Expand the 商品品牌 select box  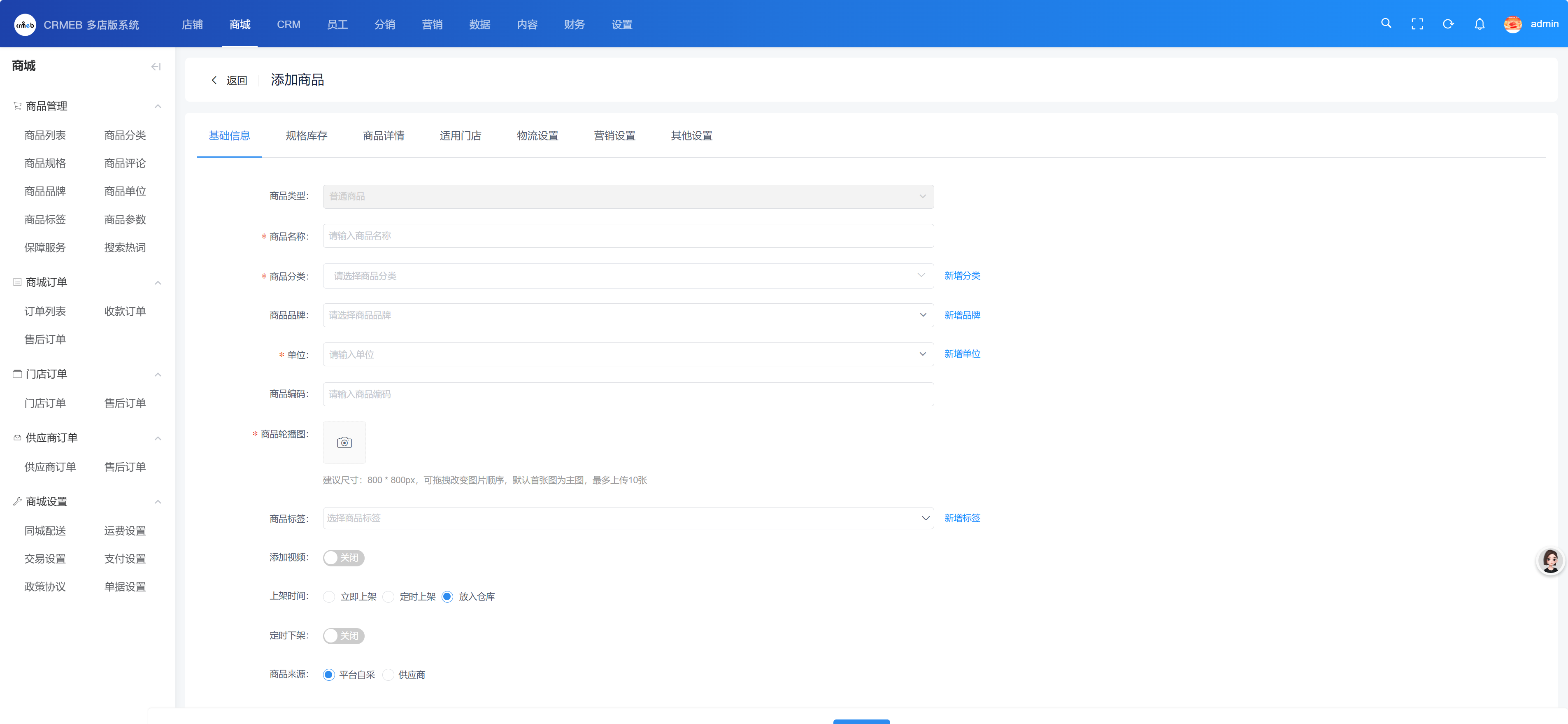pyautogui.click(x=628, y=315)
